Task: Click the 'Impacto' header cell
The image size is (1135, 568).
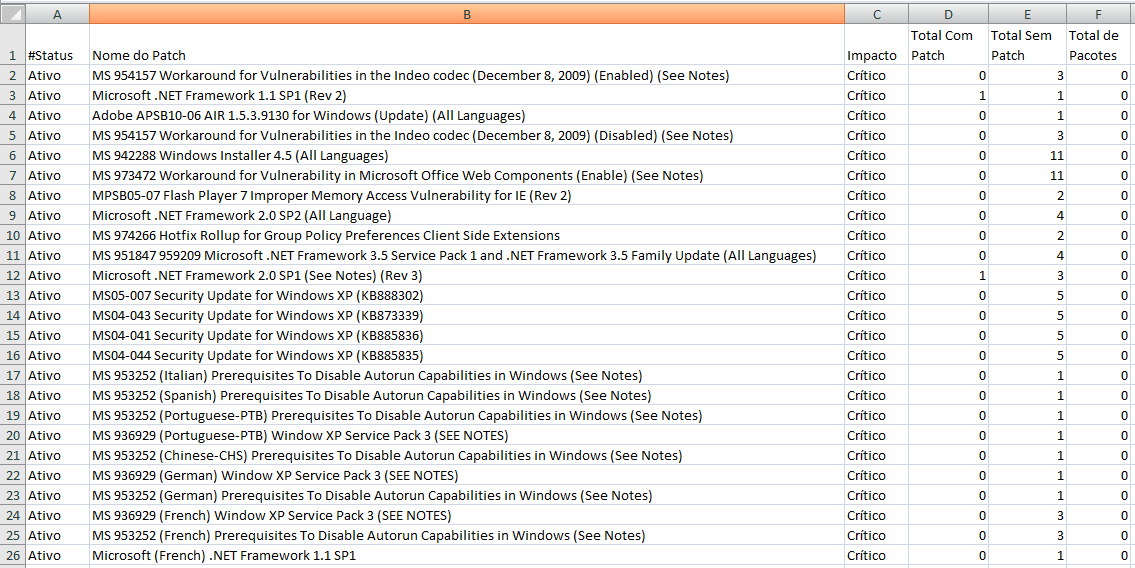Action: 877,45
